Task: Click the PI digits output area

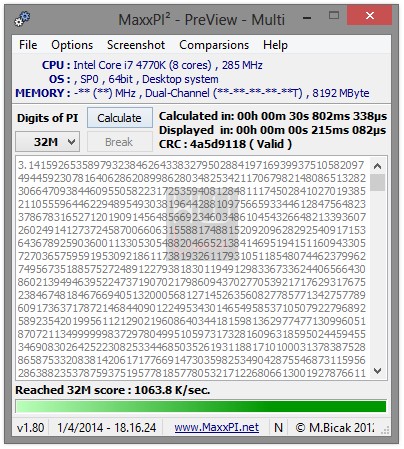Action: click(x=192, y=269)
